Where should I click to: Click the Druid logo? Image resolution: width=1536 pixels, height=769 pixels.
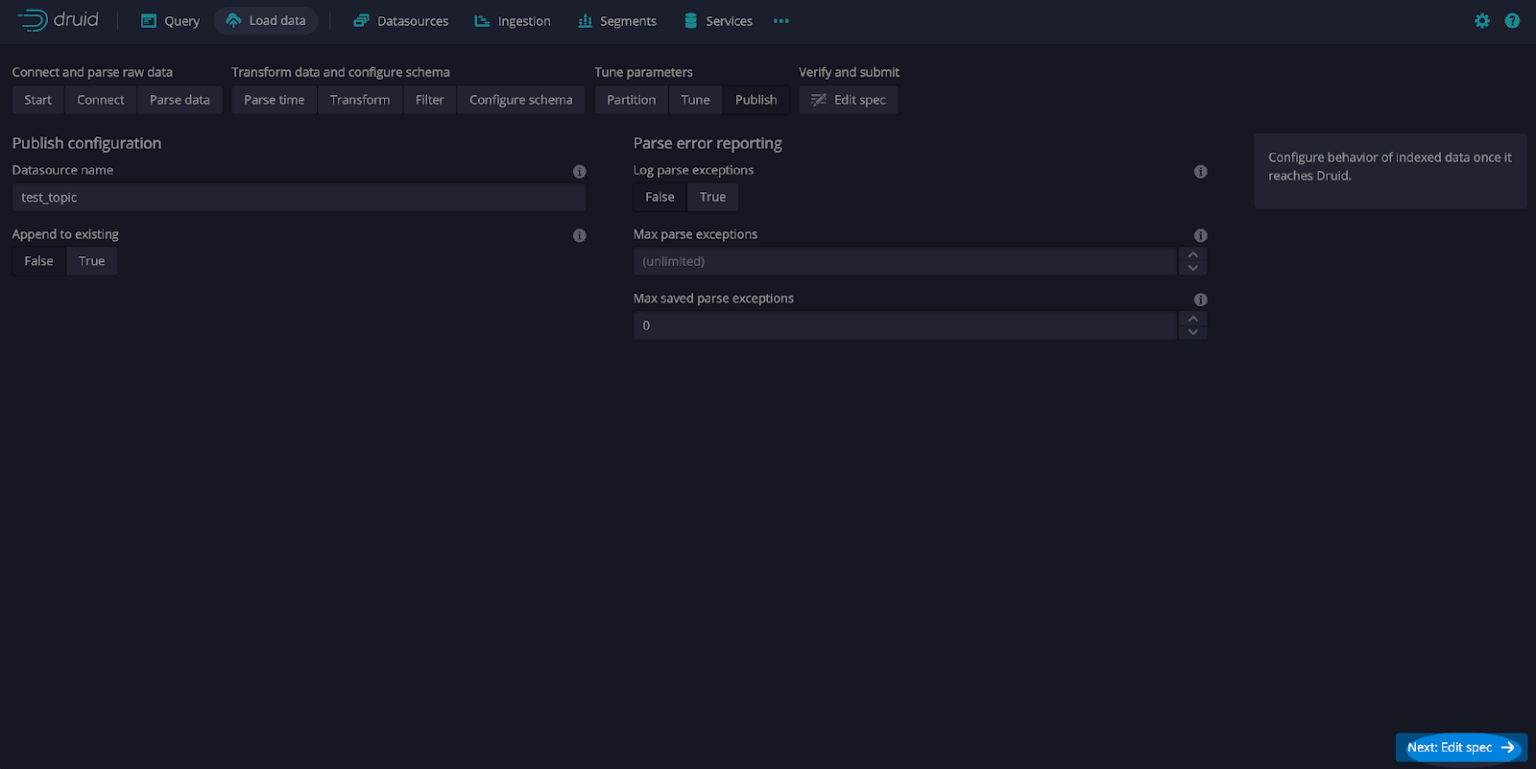point(58,20)
